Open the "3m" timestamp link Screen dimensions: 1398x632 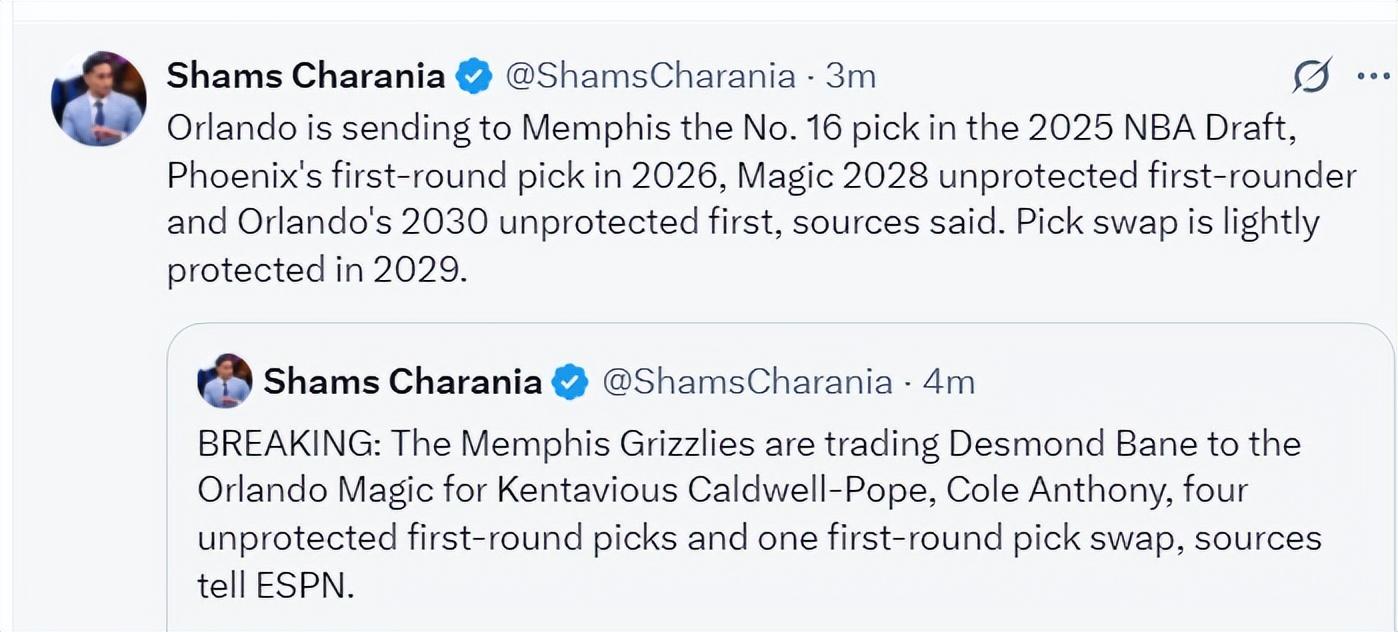(853, 76)
